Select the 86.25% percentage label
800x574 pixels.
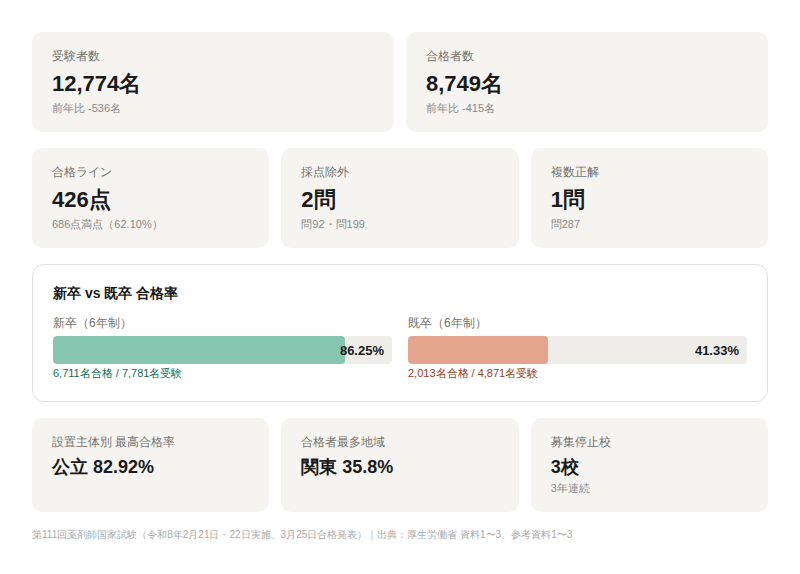pos(362,350)
